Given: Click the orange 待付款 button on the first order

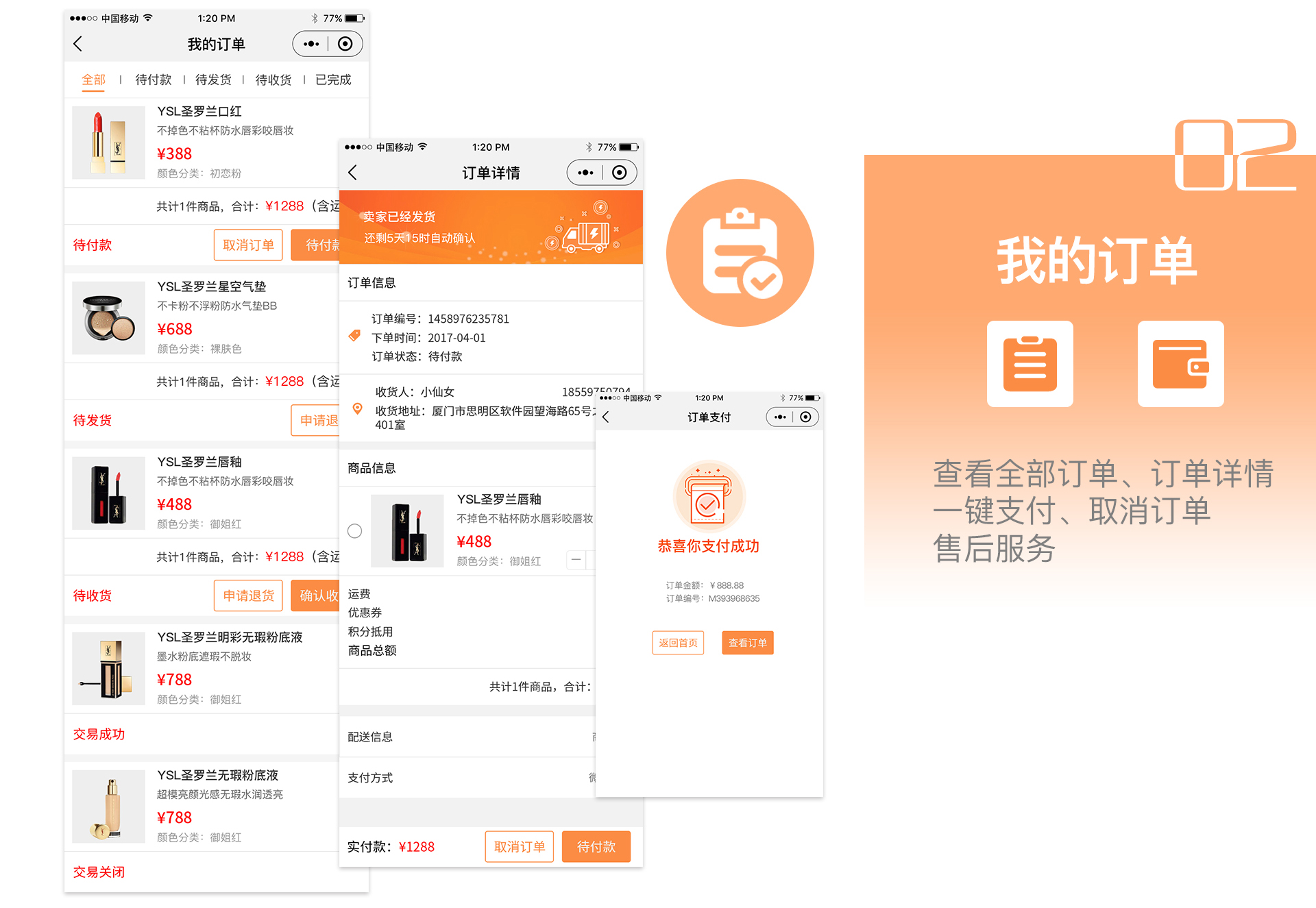Looking at the screenshot, I should (315, 245).
